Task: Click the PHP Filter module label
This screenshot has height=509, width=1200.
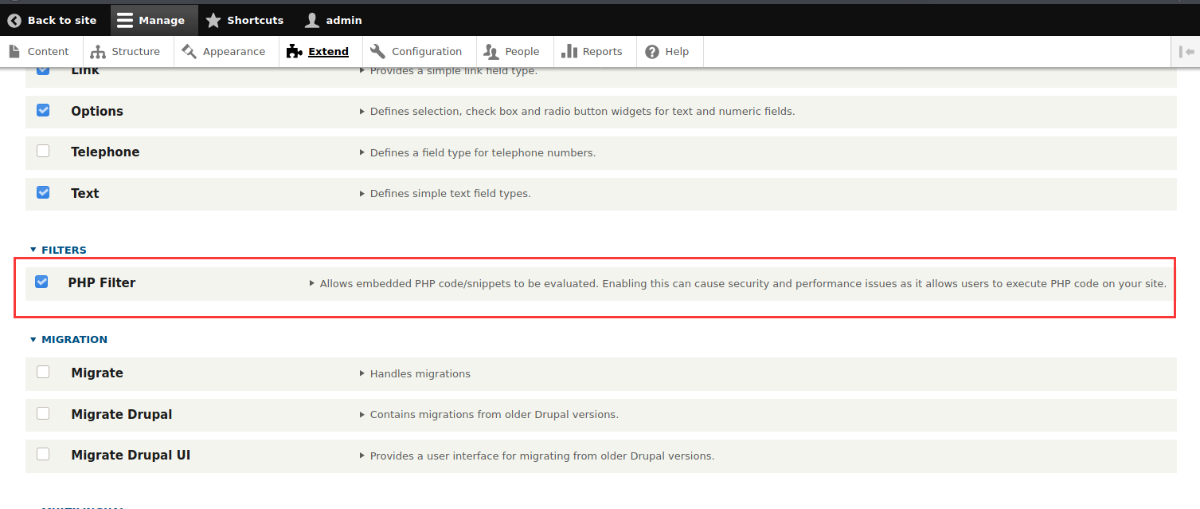Action: pos(101,283)
